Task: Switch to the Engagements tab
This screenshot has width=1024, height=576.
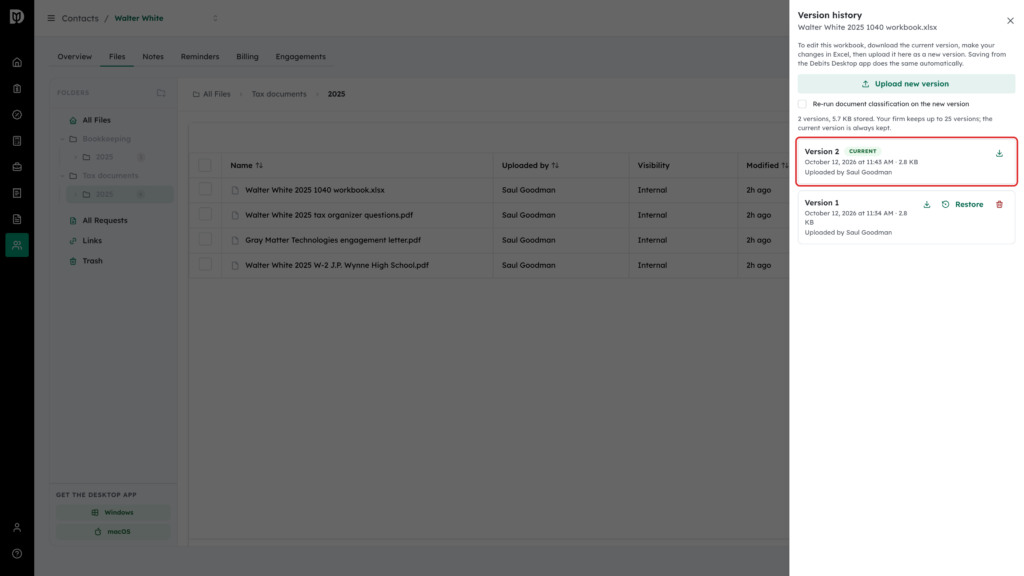Action: pos(300,57)
